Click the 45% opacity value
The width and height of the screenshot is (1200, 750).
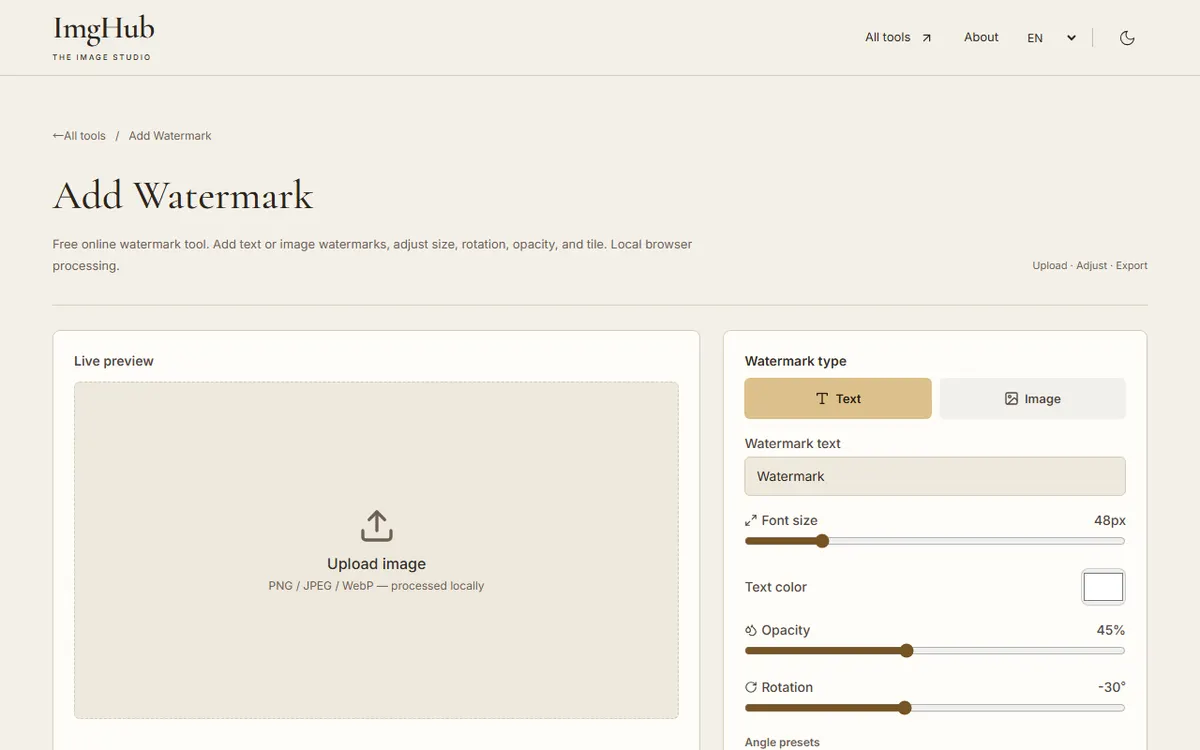(1111, 630)
